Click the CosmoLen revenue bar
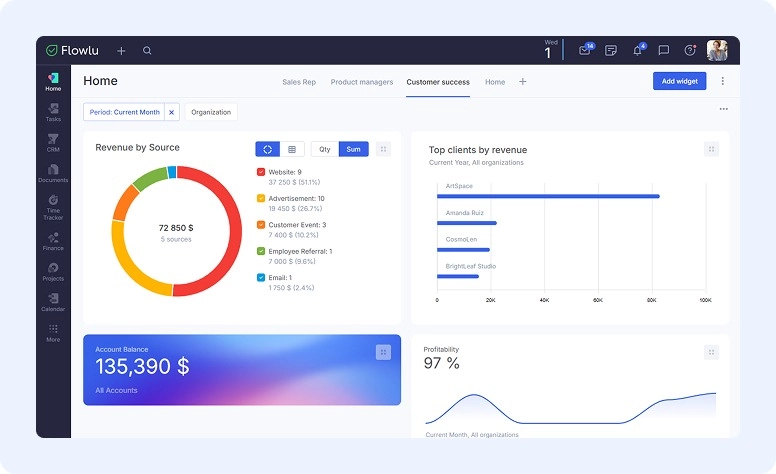776x474 pixels. coord(463,250)
